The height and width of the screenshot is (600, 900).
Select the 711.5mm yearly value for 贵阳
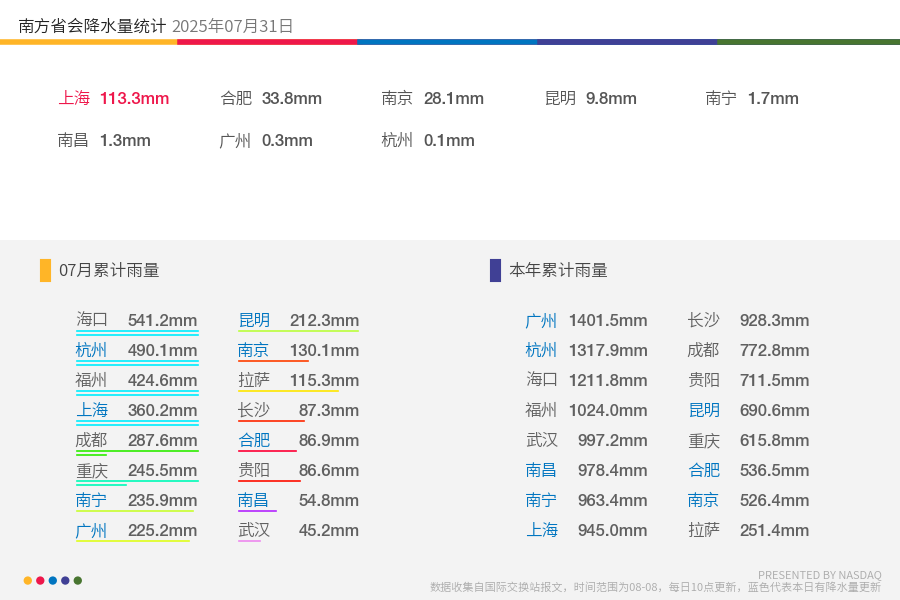pyautogui.click(x=774, y=380)
